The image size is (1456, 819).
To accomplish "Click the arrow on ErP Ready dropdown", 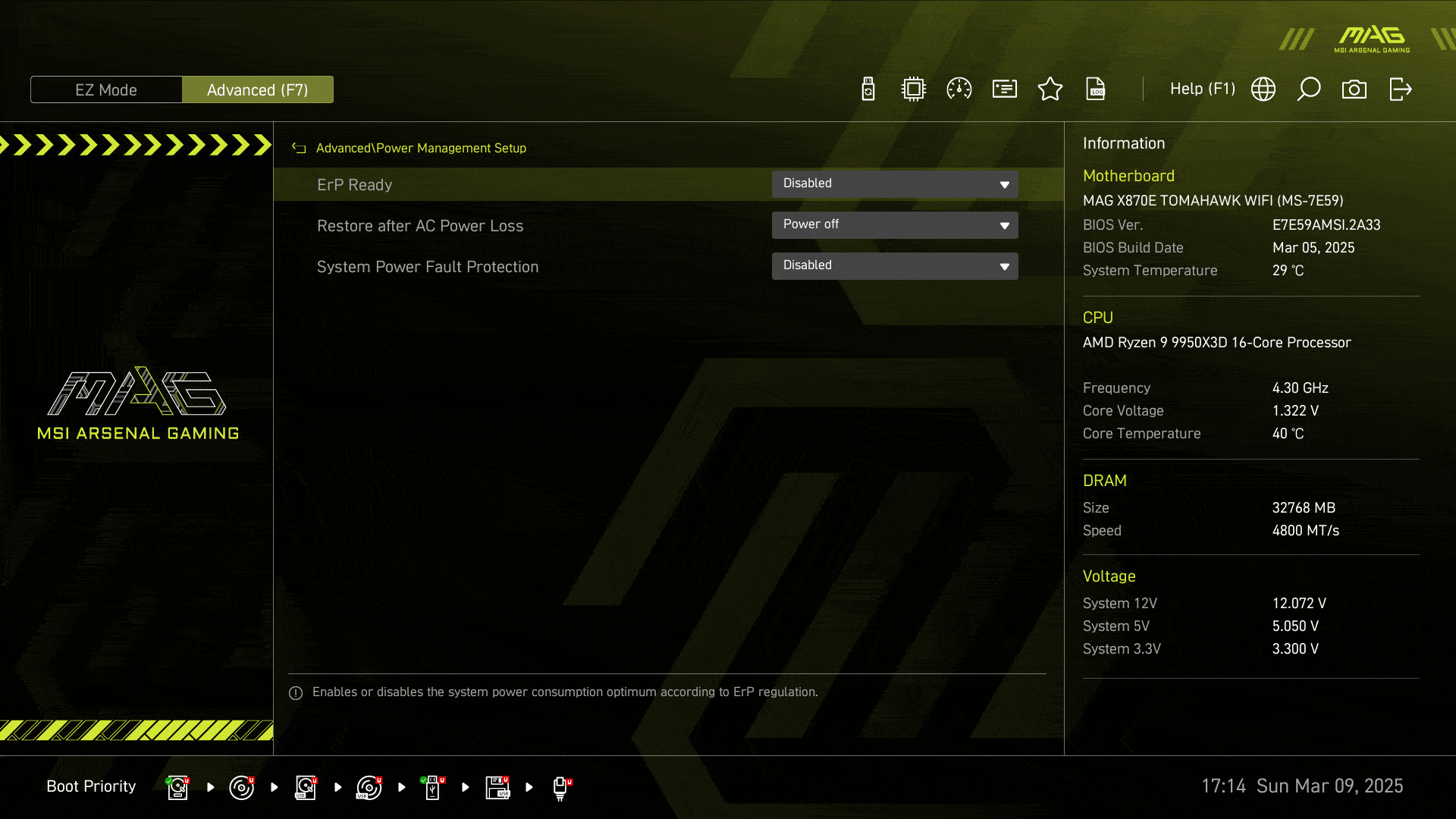I will (1004, 185).
